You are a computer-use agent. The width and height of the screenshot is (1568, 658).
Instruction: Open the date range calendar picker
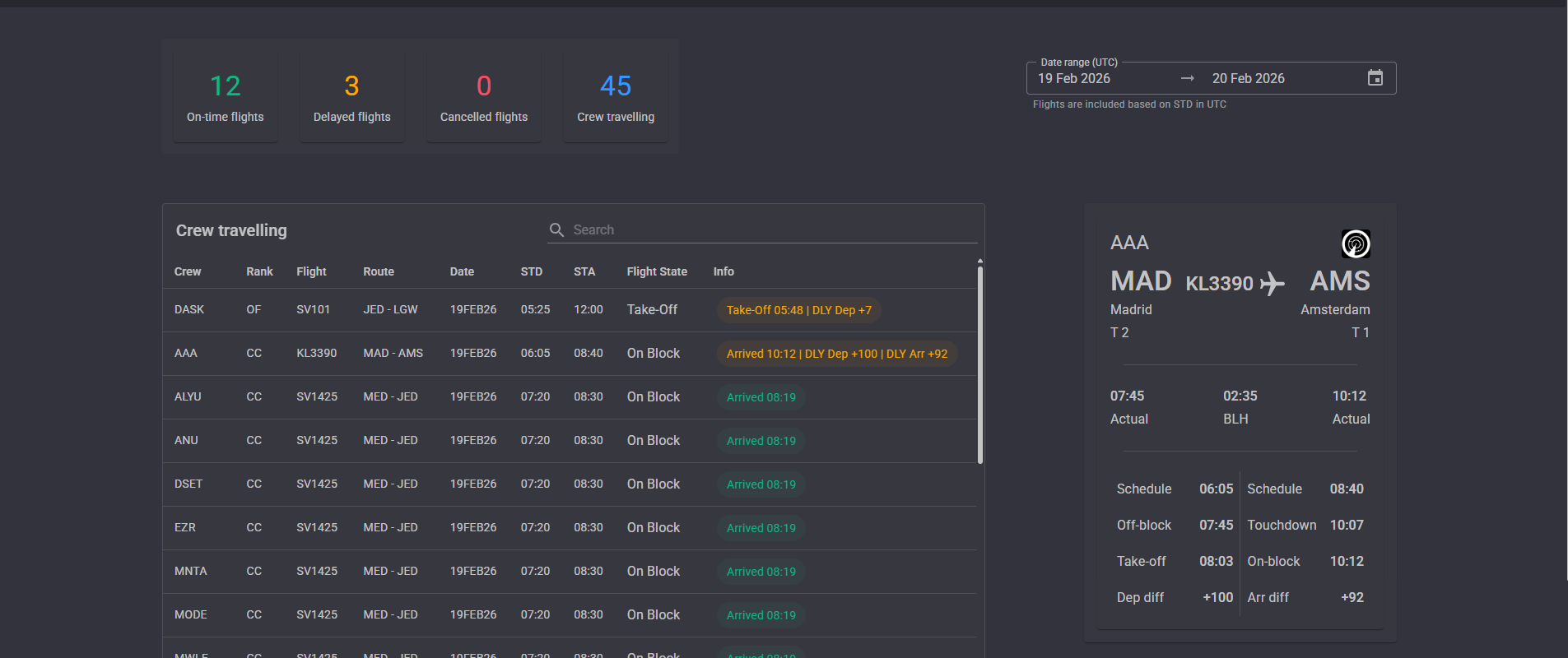[x=1375, y=78]
